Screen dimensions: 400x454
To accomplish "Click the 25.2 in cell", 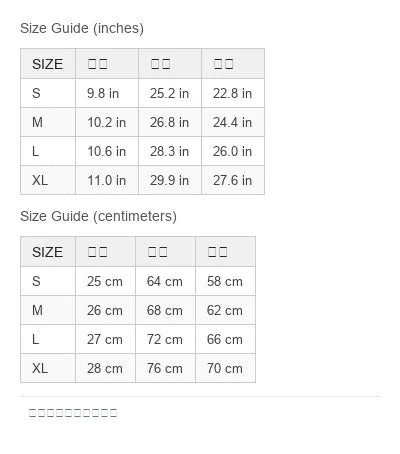I will click(170, 93).
